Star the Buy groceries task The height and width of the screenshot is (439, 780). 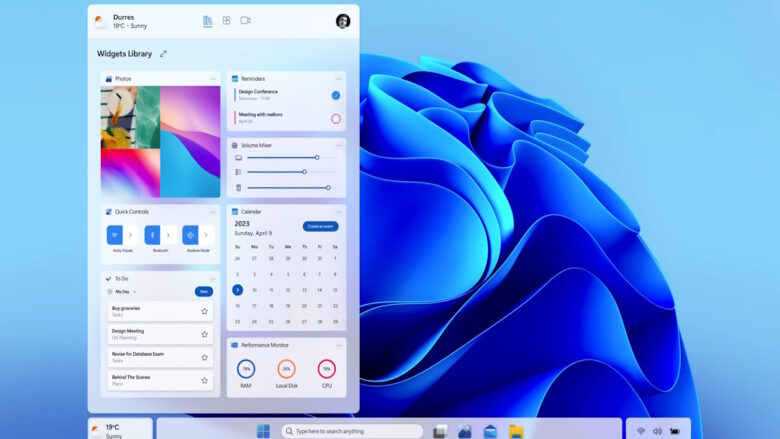click(x=204, y=311)
